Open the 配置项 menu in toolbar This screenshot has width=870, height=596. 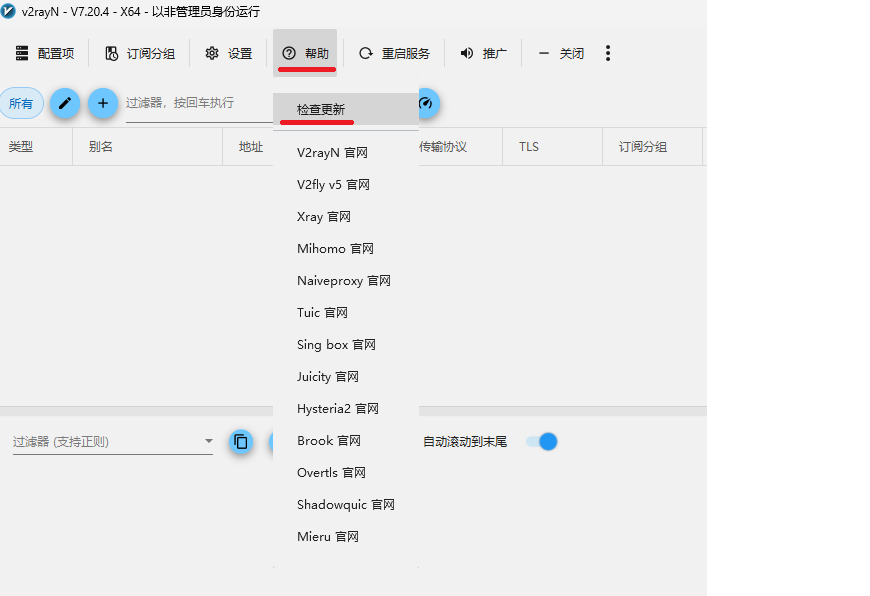pyautogui.click(x=45, y=53)
